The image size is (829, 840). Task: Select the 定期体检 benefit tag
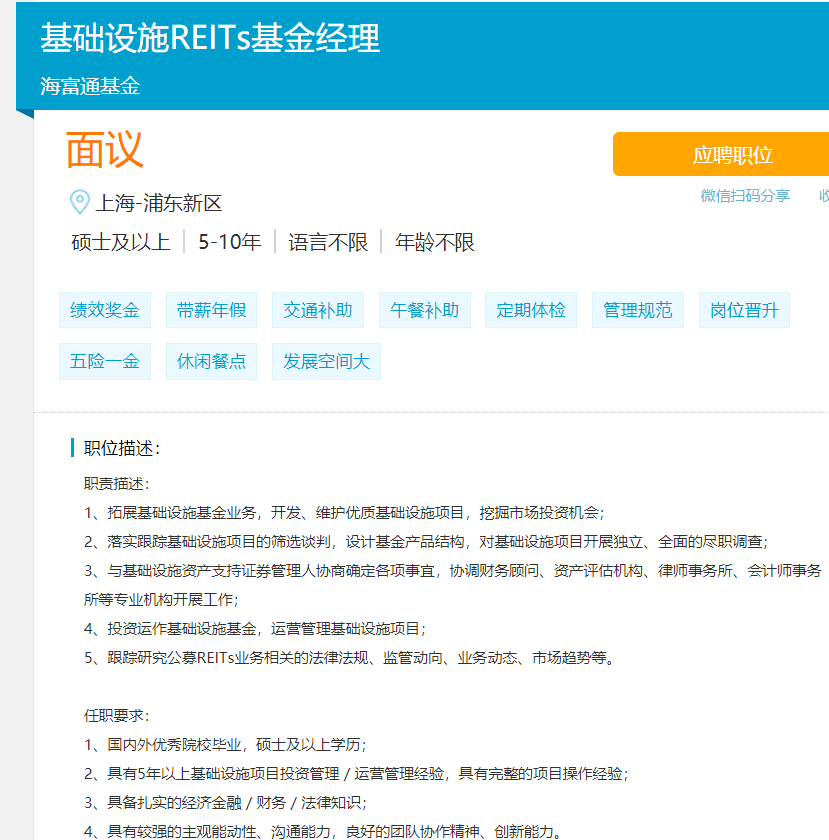tap(530, 309)
